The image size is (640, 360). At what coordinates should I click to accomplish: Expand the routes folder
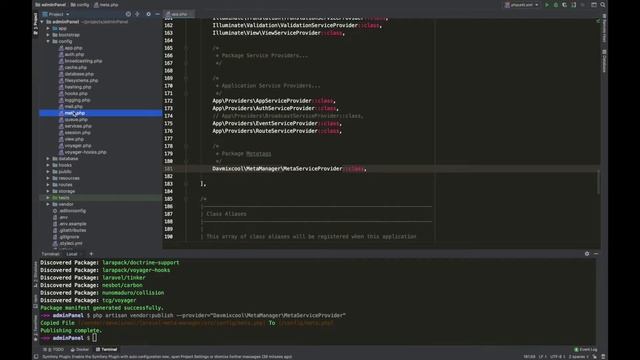point(48,185)
